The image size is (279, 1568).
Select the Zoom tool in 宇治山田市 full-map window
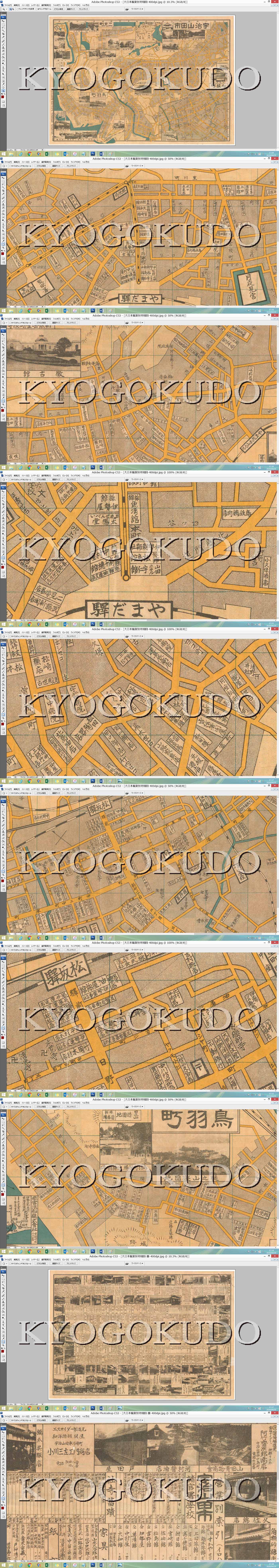3,91
